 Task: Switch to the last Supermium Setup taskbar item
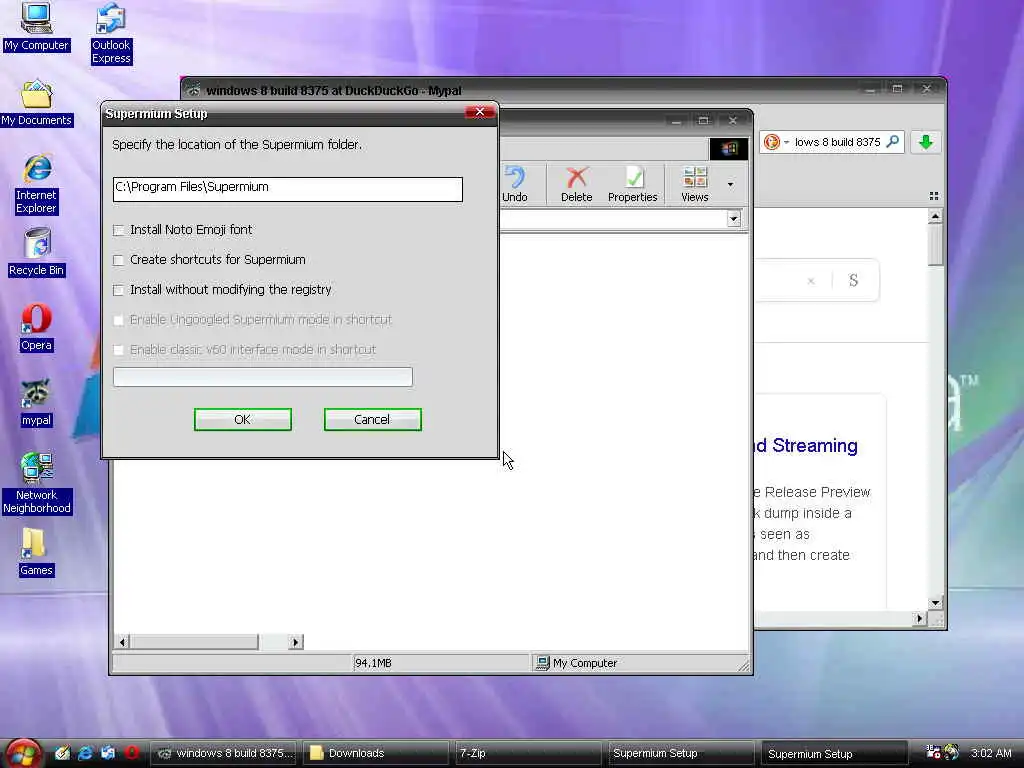click(834, 753)
